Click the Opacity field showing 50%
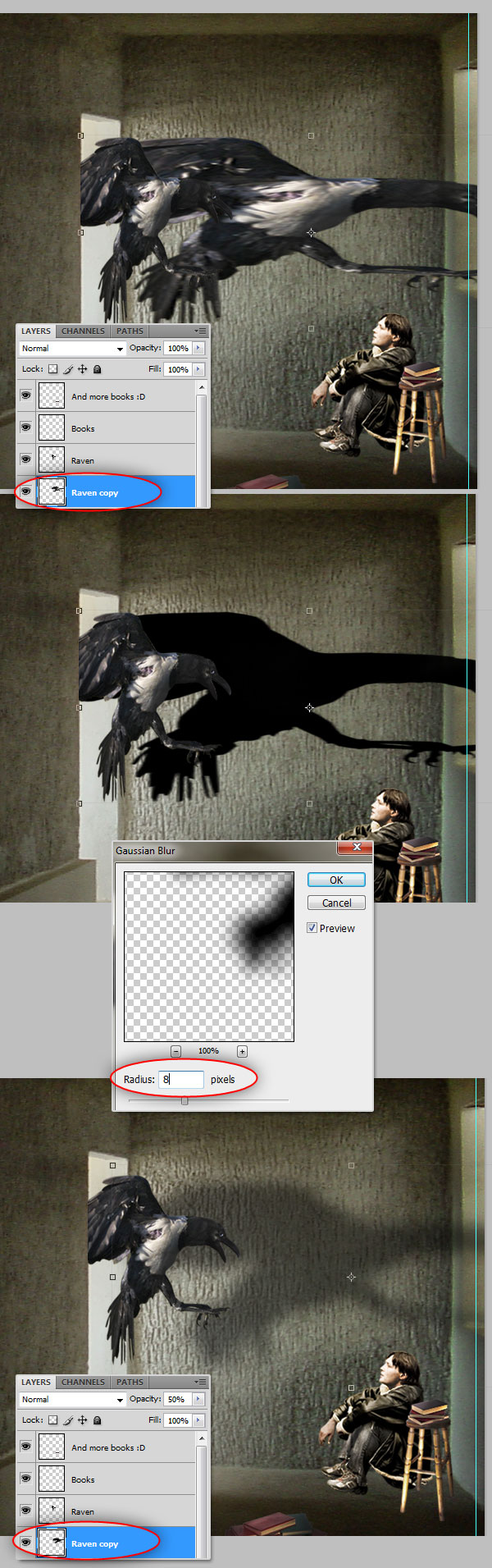Image resolution: width=492 pixels, height=1568 pixels. point(178,1400)
